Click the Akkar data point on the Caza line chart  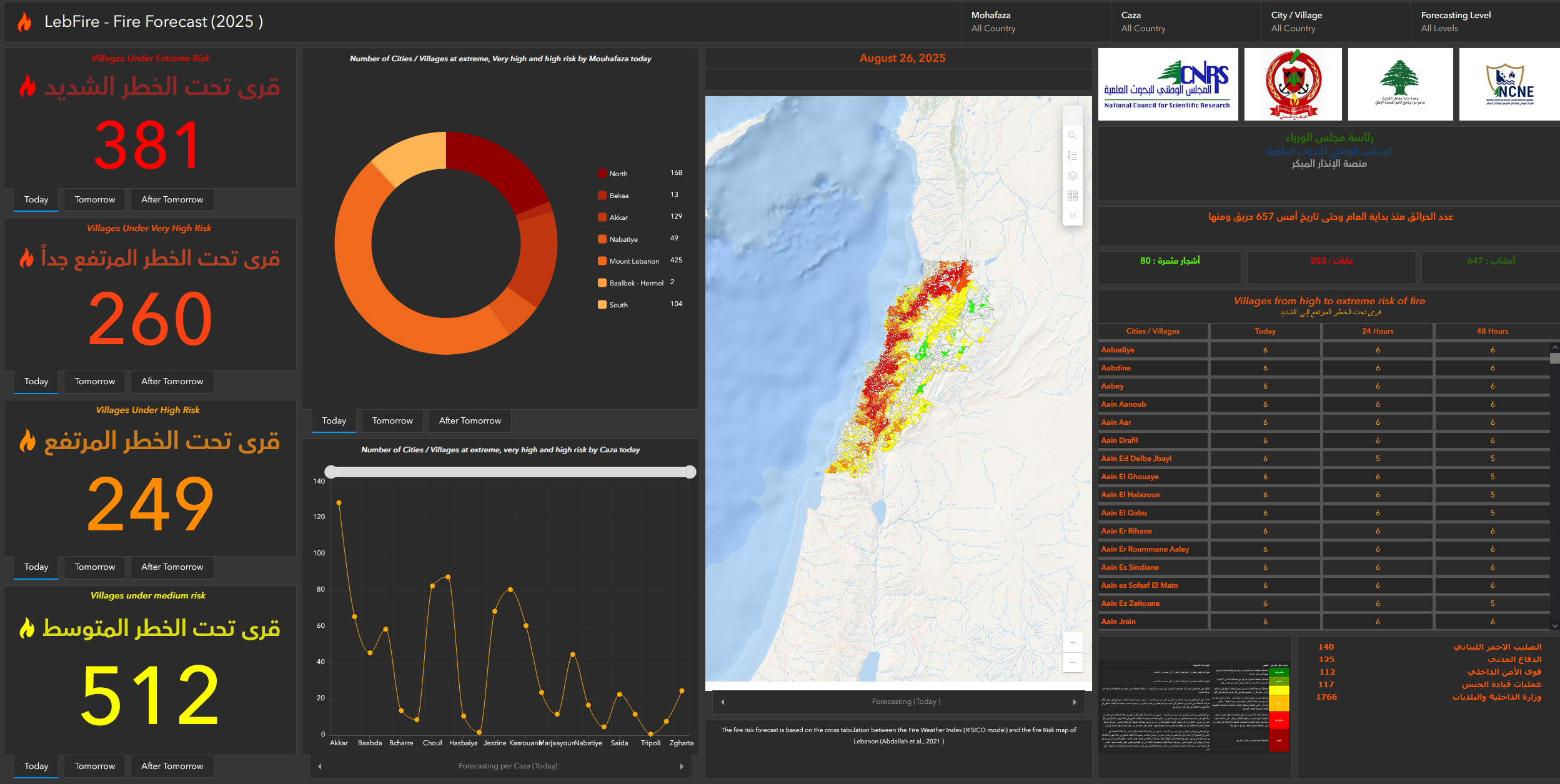coord(339,503)
